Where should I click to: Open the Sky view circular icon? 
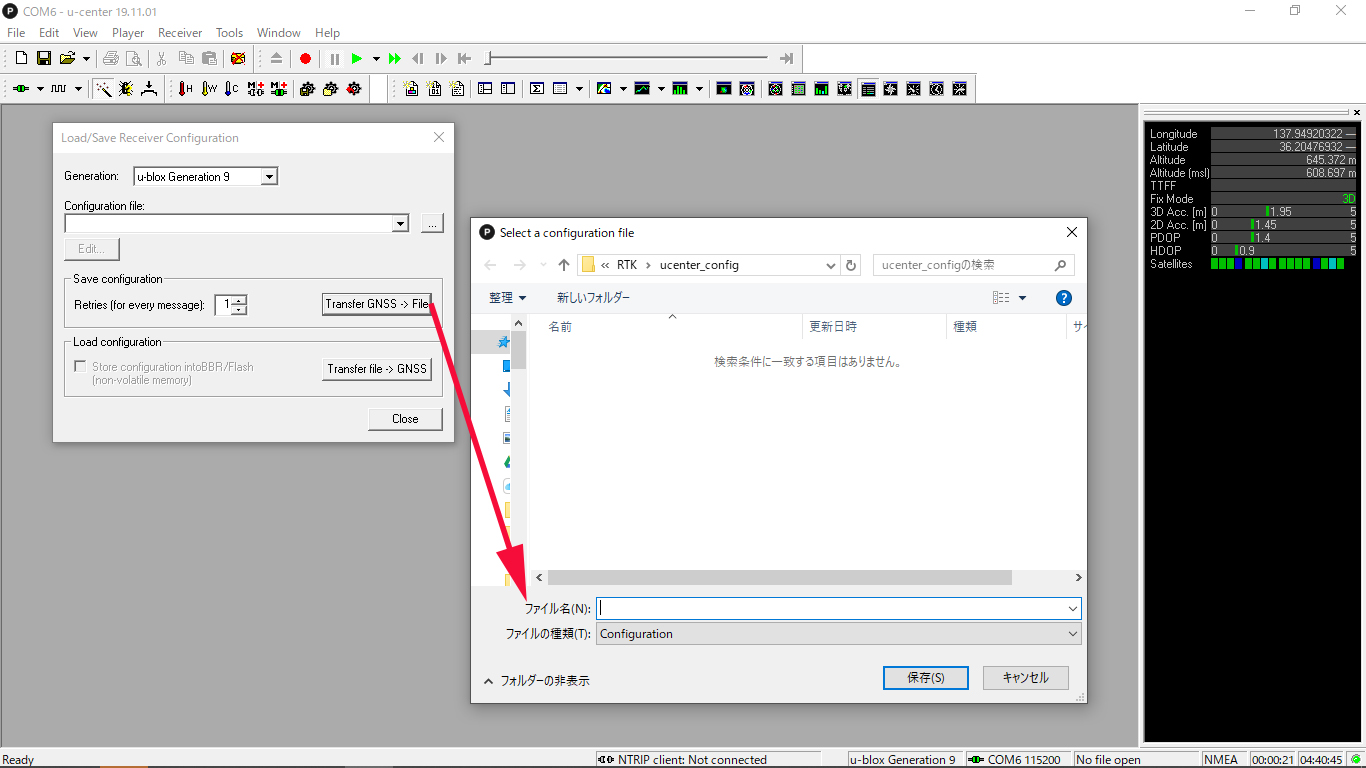point(747,89)
